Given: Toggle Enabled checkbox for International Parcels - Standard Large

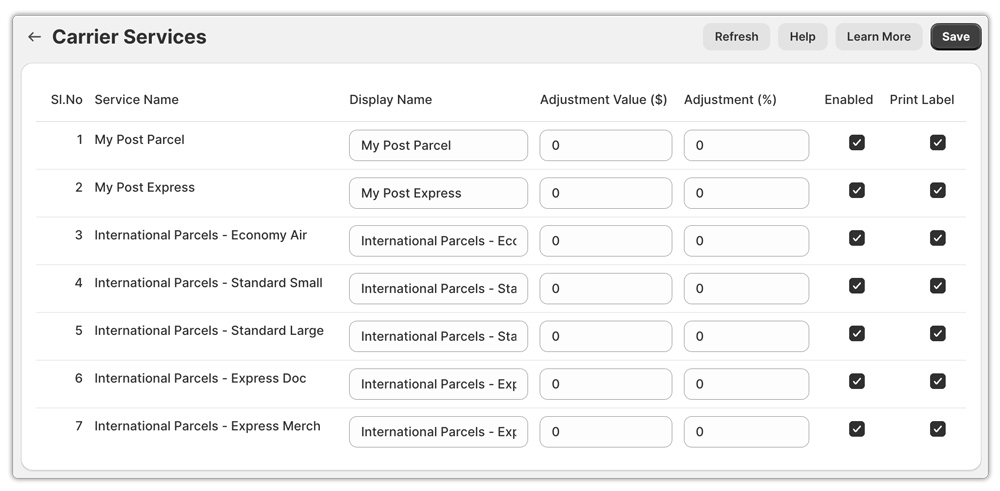Looking at the screenshot, I should click(x=857, y=334).
